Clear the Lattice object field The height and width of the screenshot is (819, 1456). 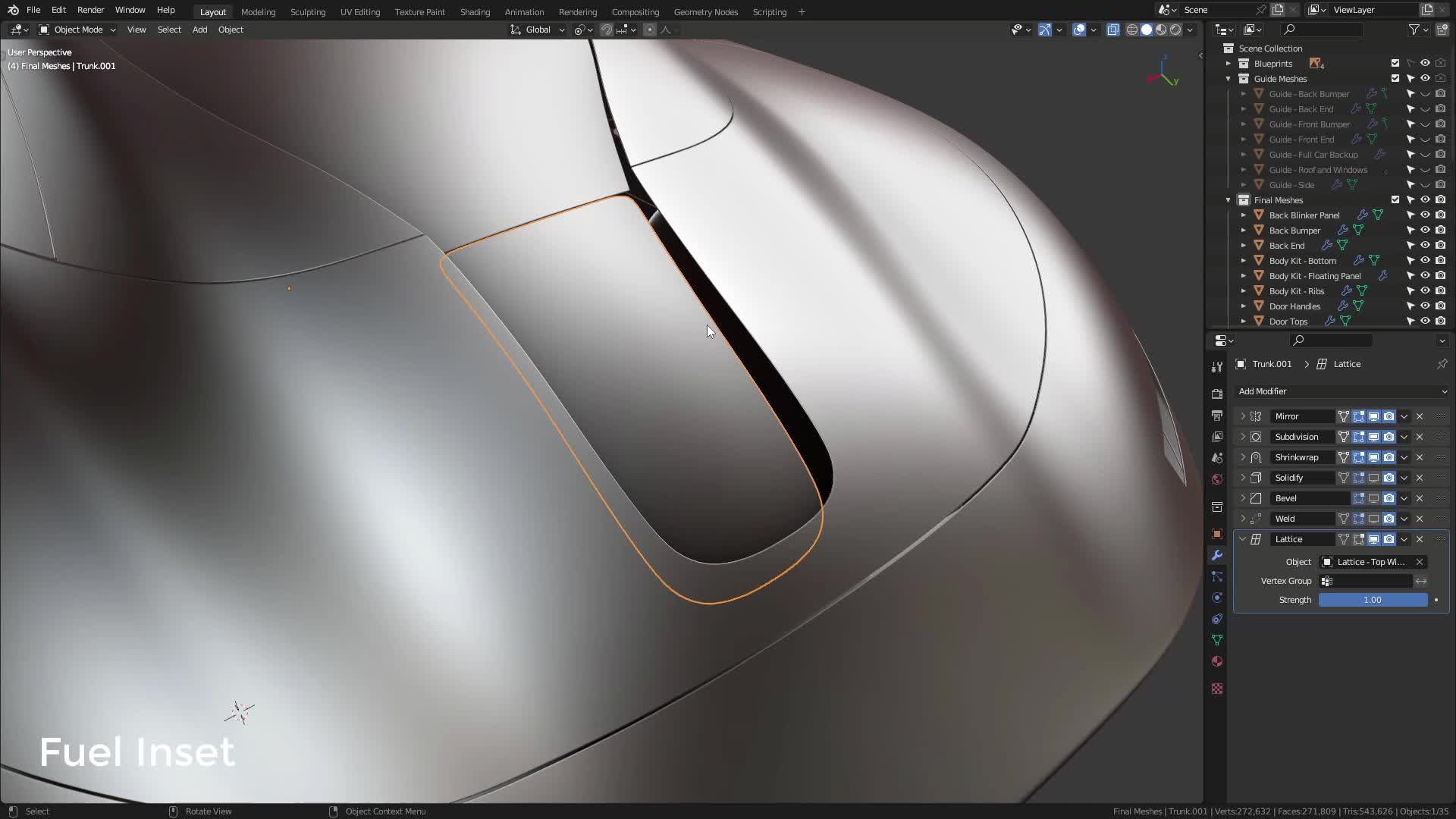(1420, 562)
